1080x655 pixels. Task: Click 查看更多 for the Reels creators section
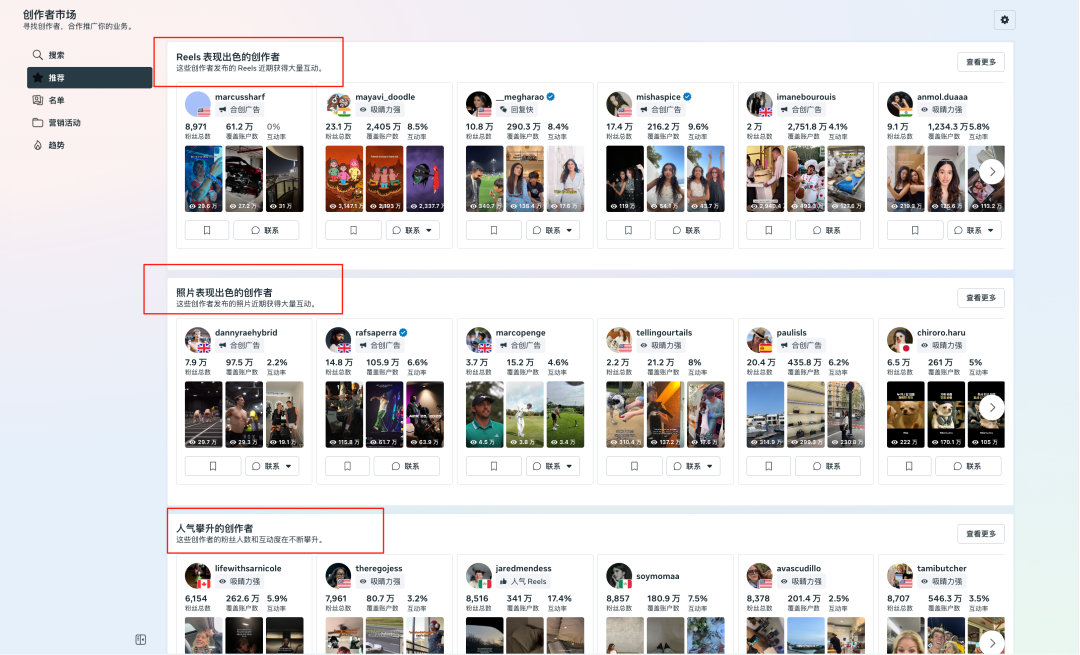click(x=980, y=60)
